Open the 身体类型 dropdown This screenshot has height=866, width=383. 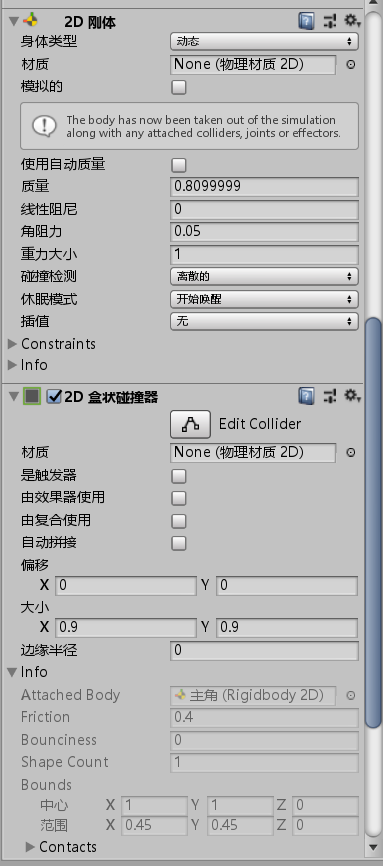point(264,41)
